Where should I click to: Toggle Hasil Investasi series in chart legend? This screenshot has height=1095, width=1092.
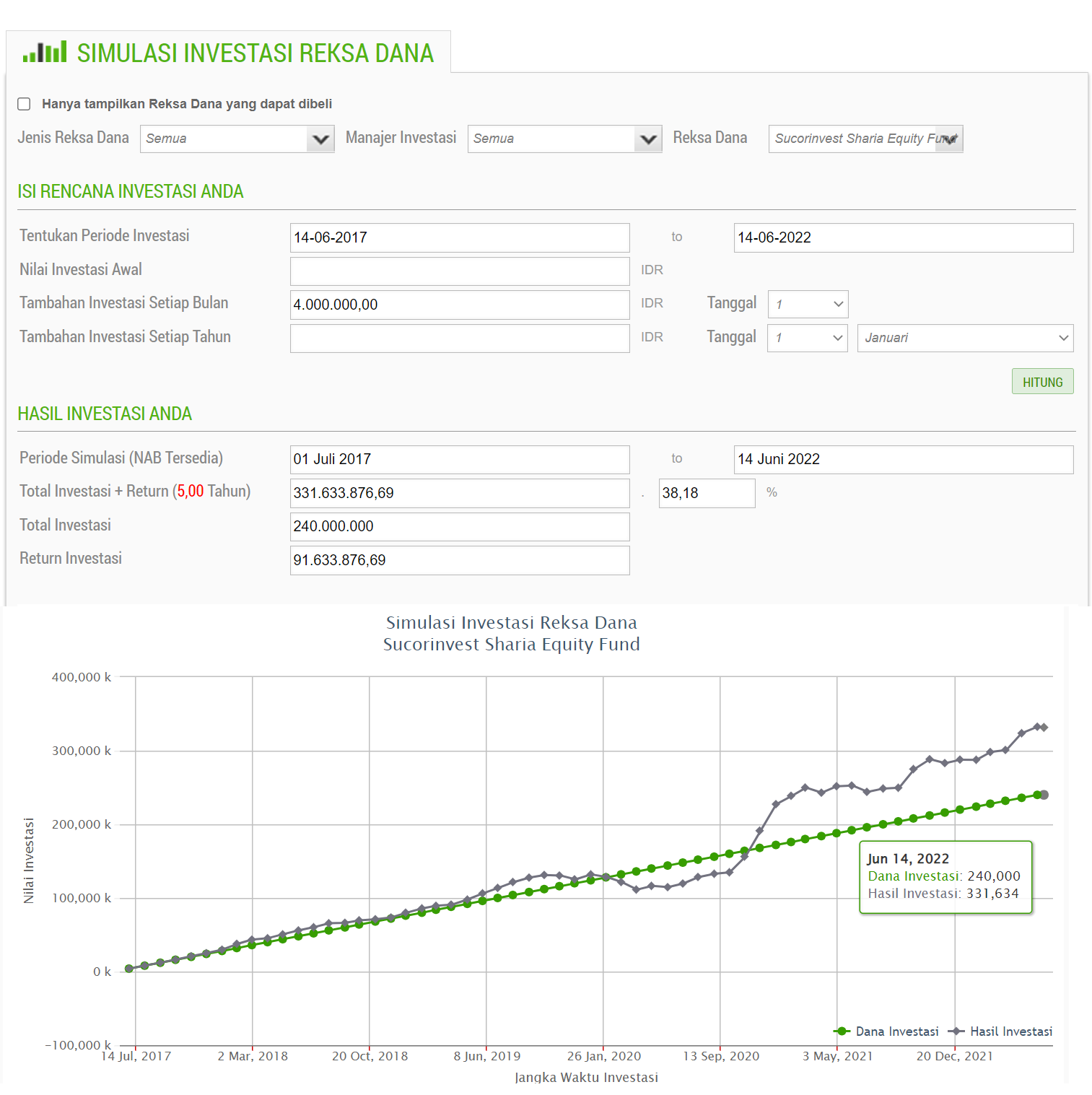1000,1031
